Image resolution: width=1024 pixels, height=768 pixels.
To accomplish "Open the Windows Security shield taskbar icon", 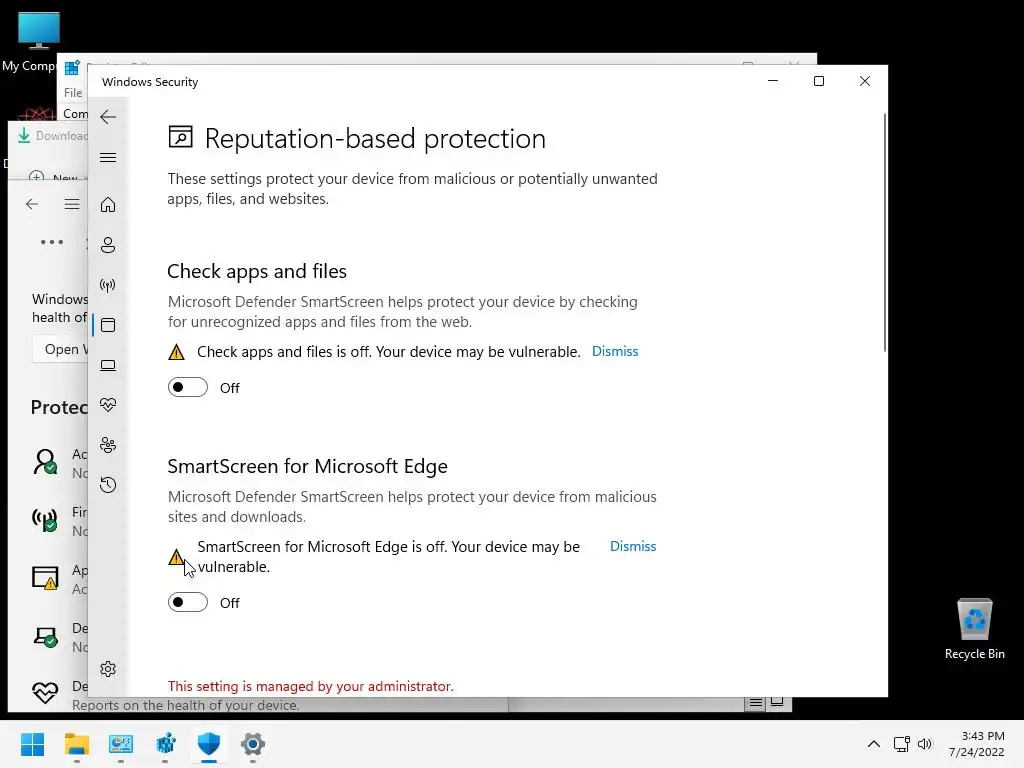I will (x=209, y=744).
